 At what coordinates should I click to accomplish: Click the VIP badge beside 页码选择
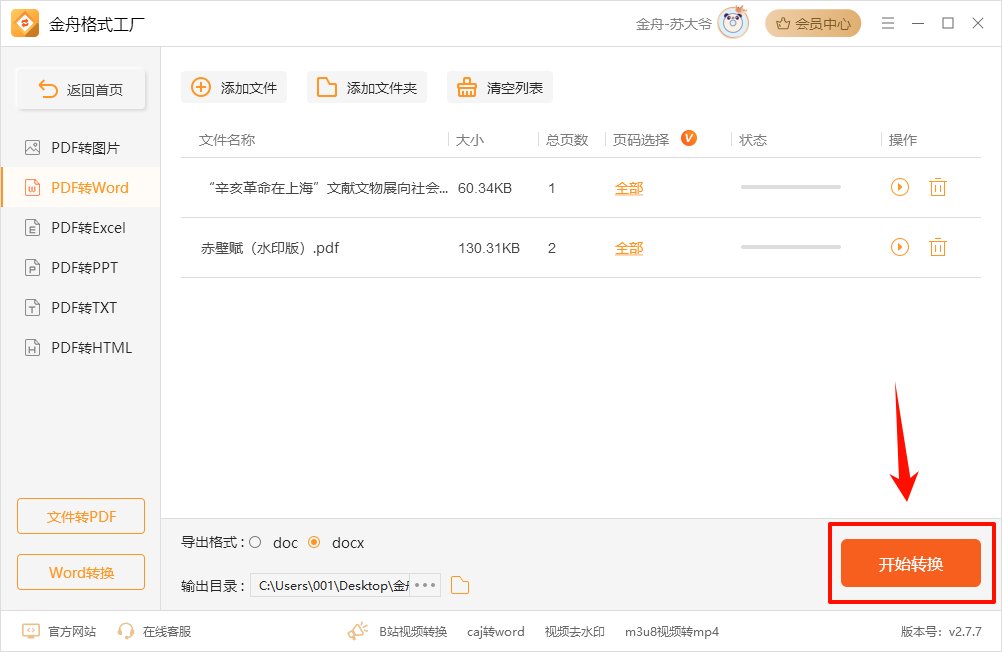pos(689,138)
